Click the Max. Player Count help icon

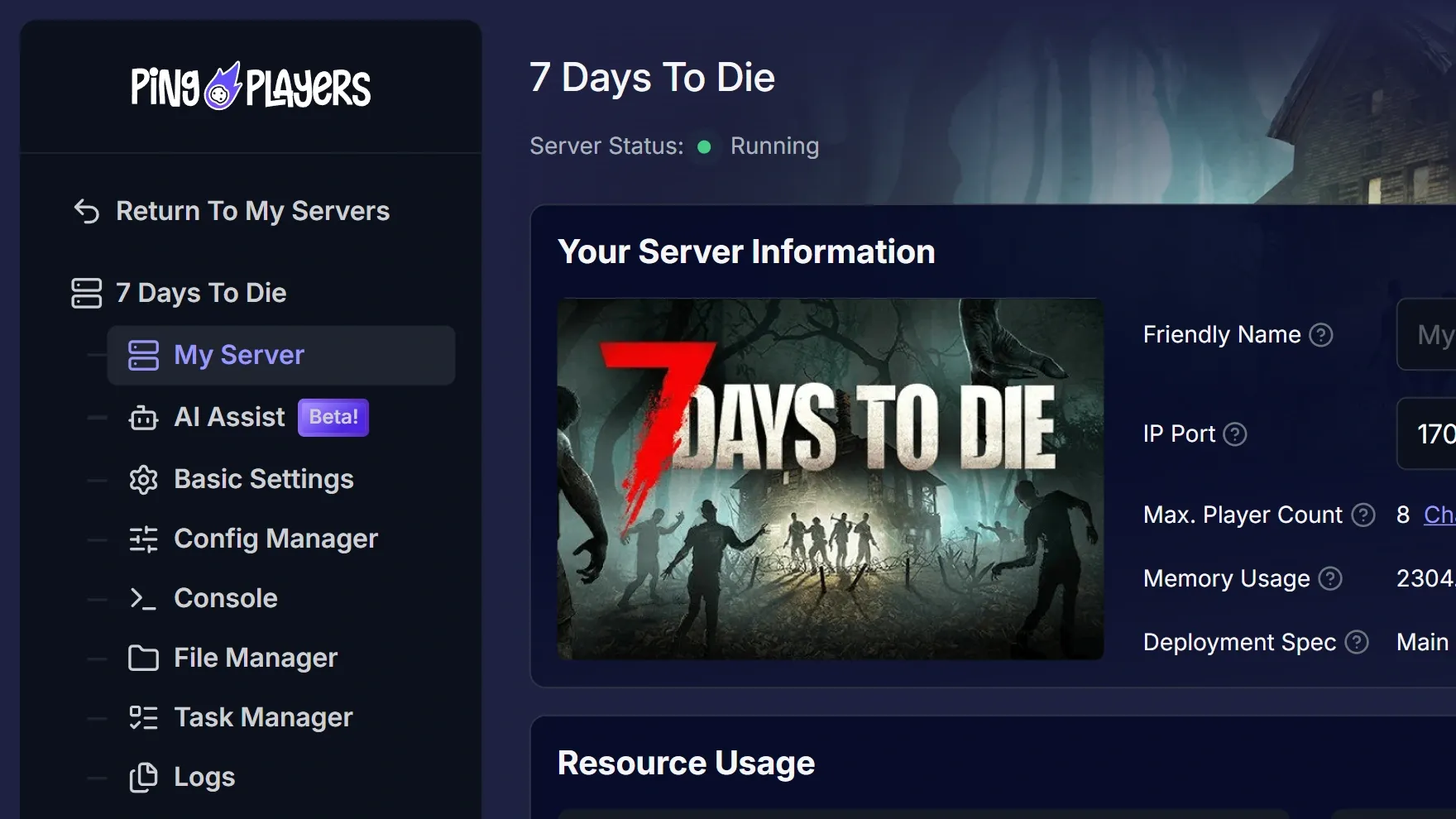coord(1363,515)
